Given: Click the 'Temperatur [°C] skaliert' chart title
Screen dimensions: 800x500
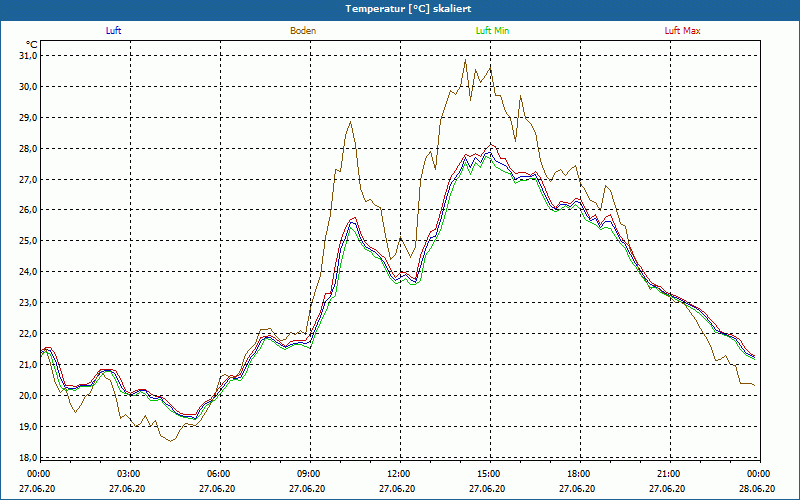Looking at the screenshot, I should coord(408,9).
